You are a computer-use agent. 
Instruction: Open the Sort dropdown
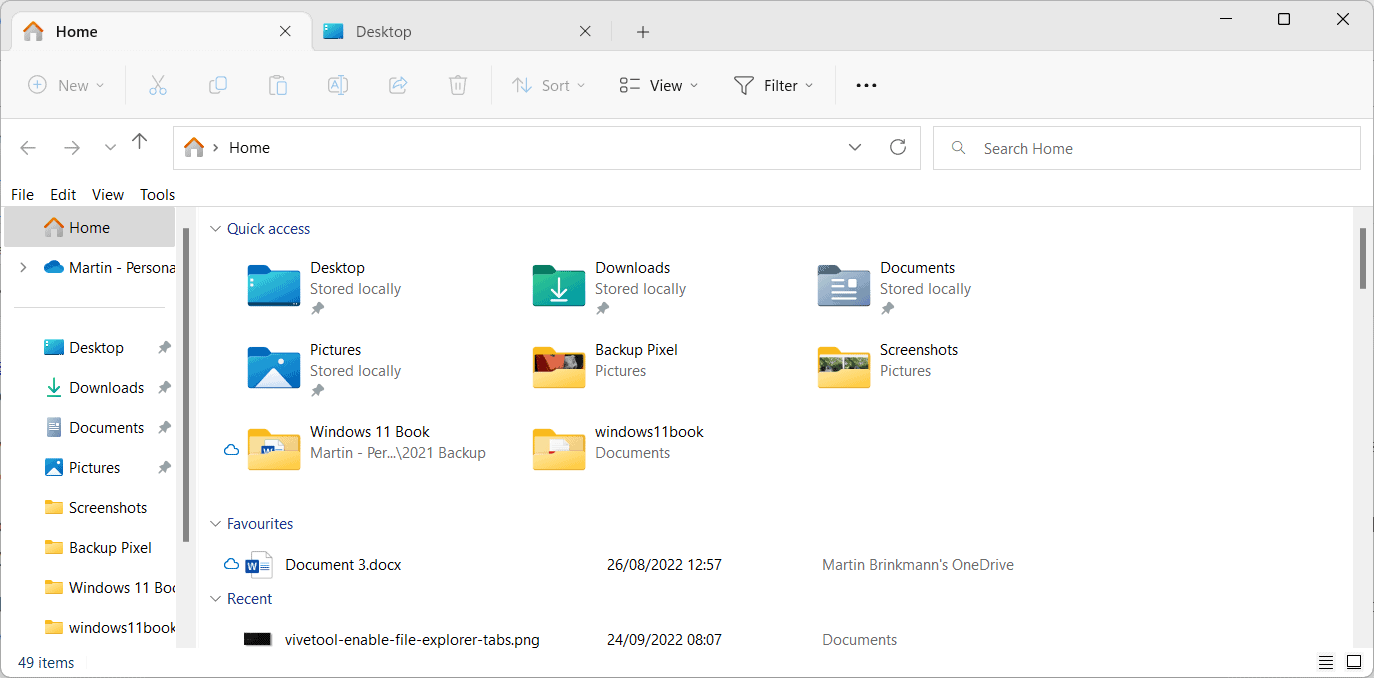pyautogui.click(x=548, y=85)
